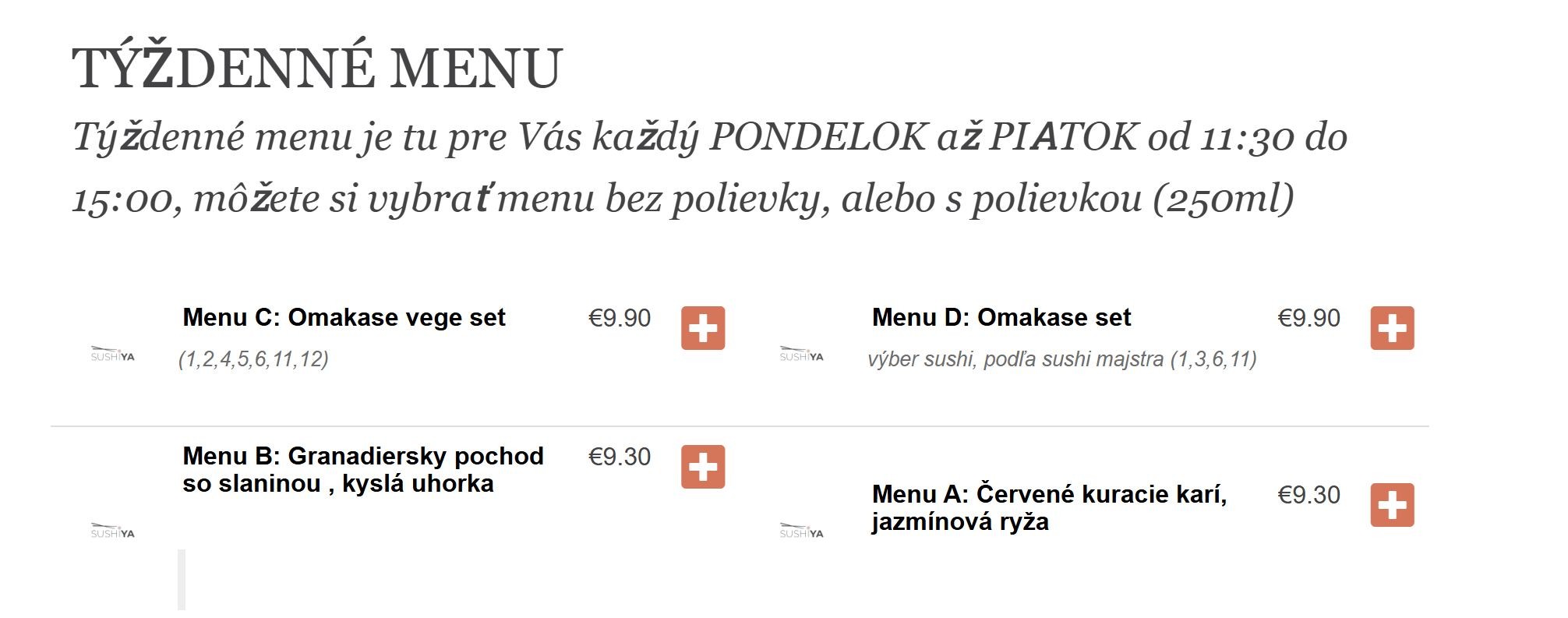Click the Sushiya logo beside Menu D
This screenshot has height=618, width=1568.
pos(801,354)
